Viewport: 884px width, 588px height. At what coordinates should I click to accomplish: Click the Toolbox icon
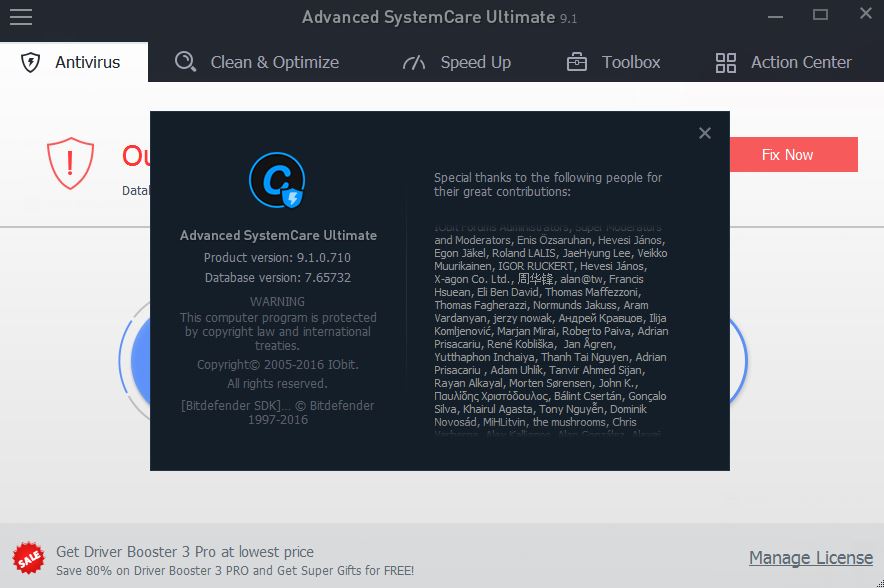[x=575, y=61]
